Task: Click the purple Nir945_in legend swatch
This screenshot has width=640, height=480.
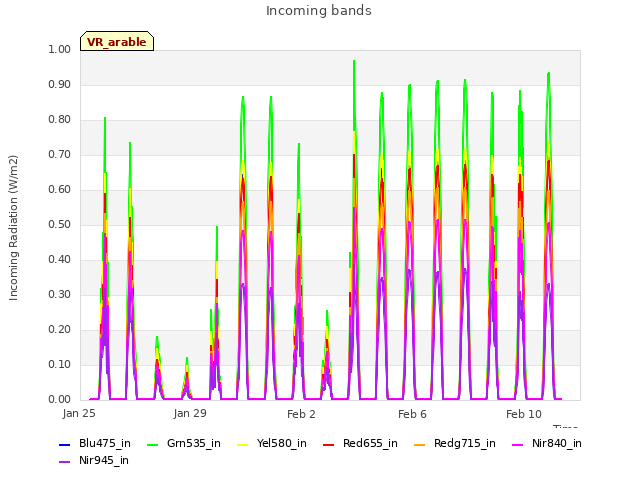Action: [x=64, y=462]
